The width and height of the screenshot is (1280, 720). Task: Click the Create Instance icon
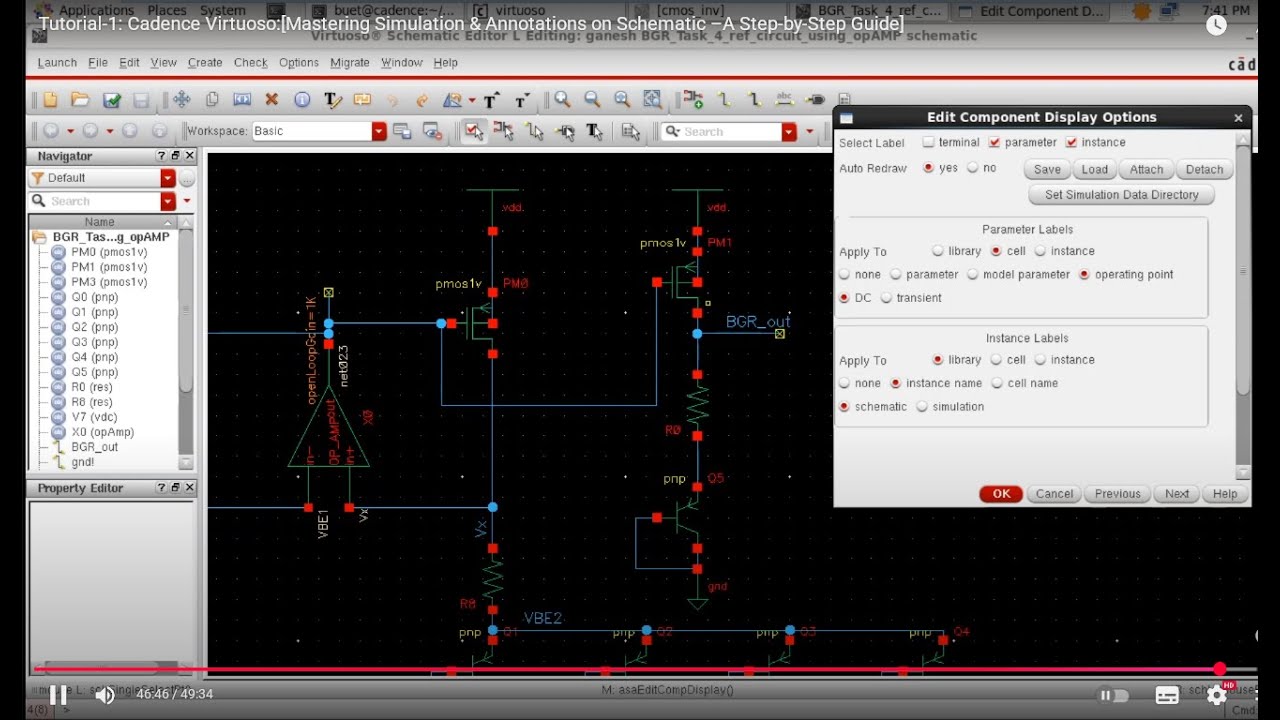click(x=694, y=99)
